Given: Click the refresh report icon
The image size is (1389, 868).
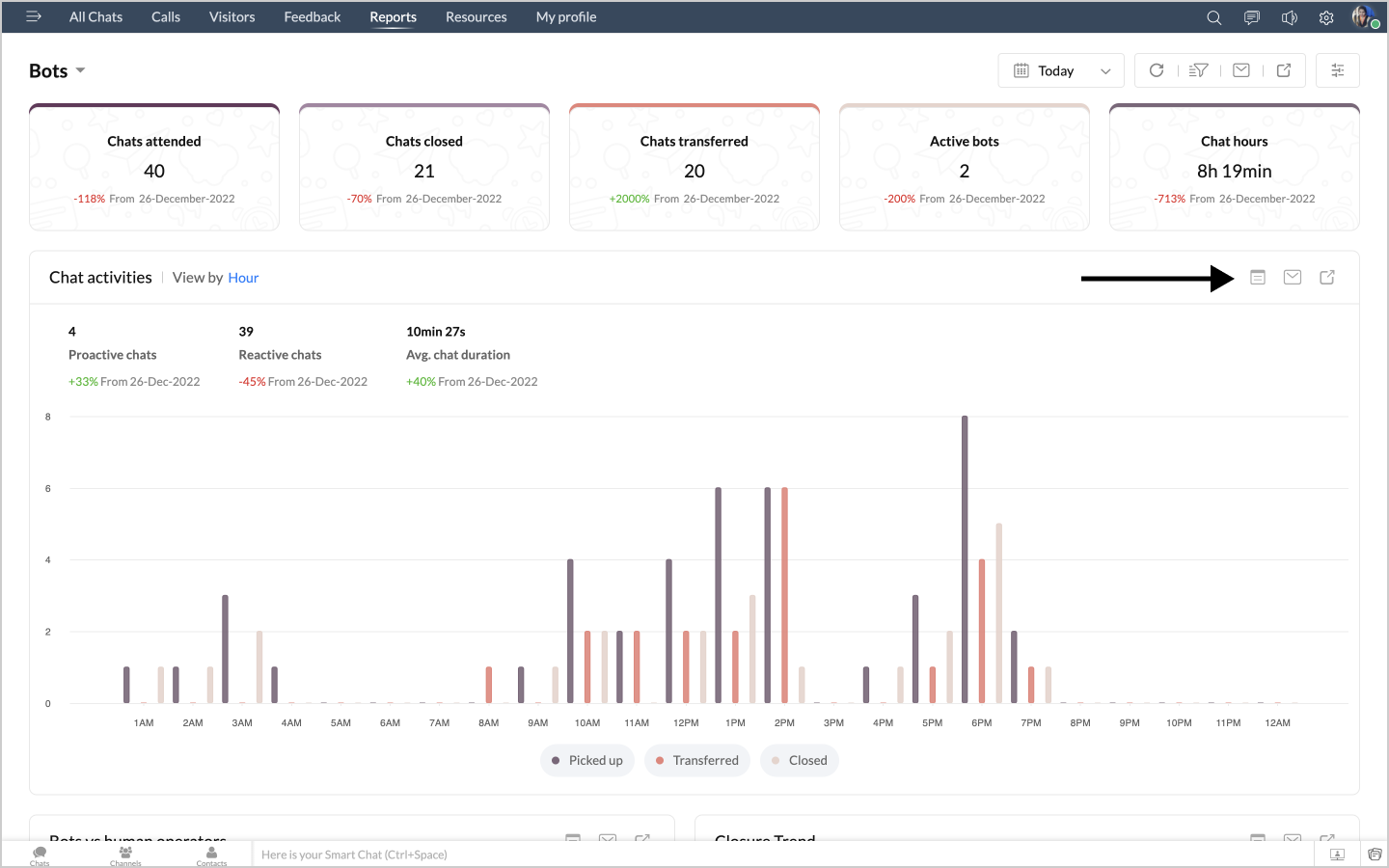Looking at the screenshot, I should (x=1157, y=70).
